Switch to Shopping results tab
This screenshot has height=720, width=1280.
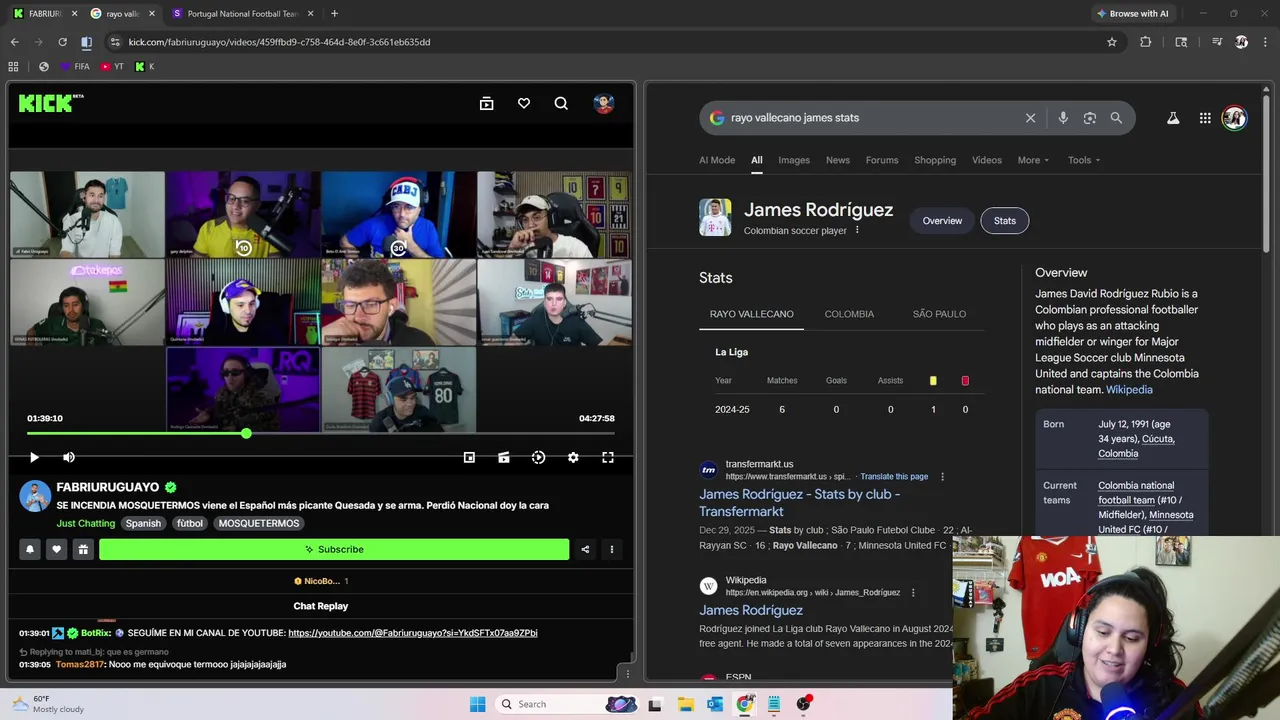coord(935,160)
